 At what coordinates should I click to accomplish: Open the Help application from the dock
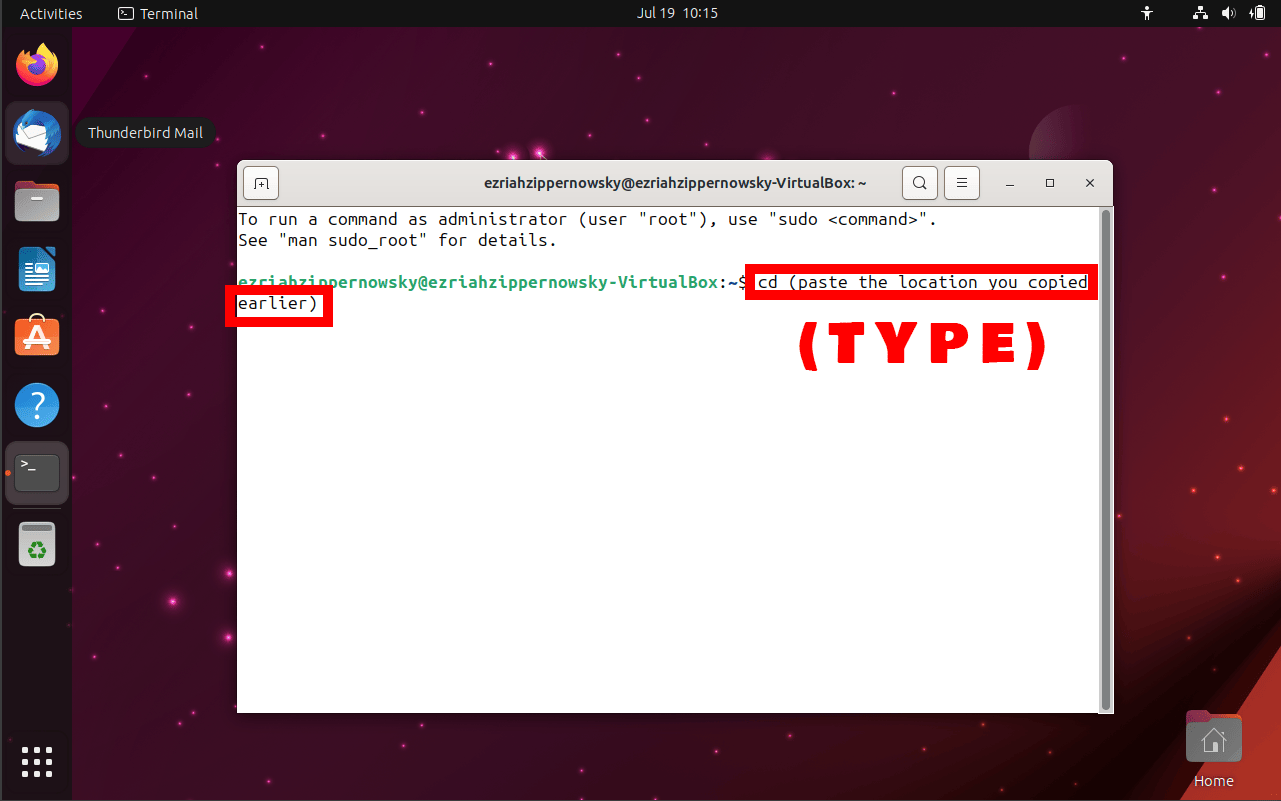point(36,404)
